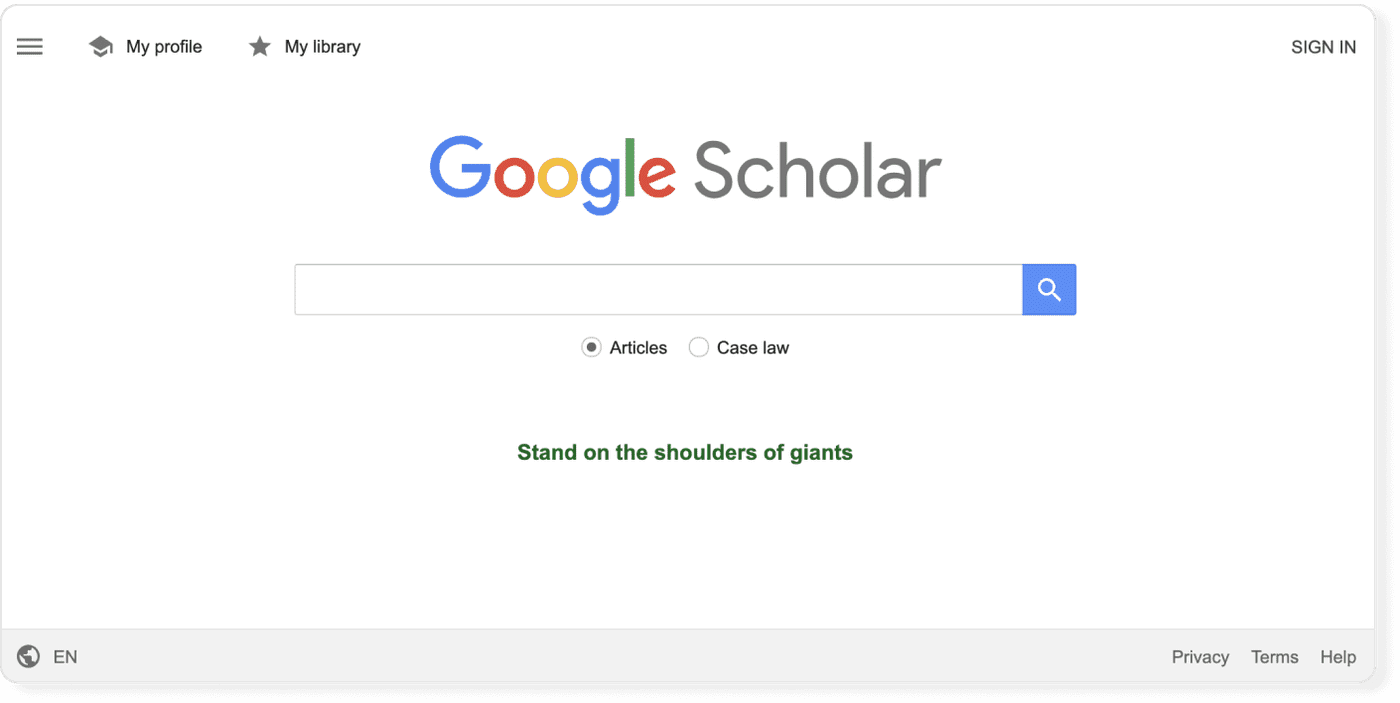Viewport: 1400px width, 703px height.
Task: Open the hamburger navigation menu
Action: point(29,46)
